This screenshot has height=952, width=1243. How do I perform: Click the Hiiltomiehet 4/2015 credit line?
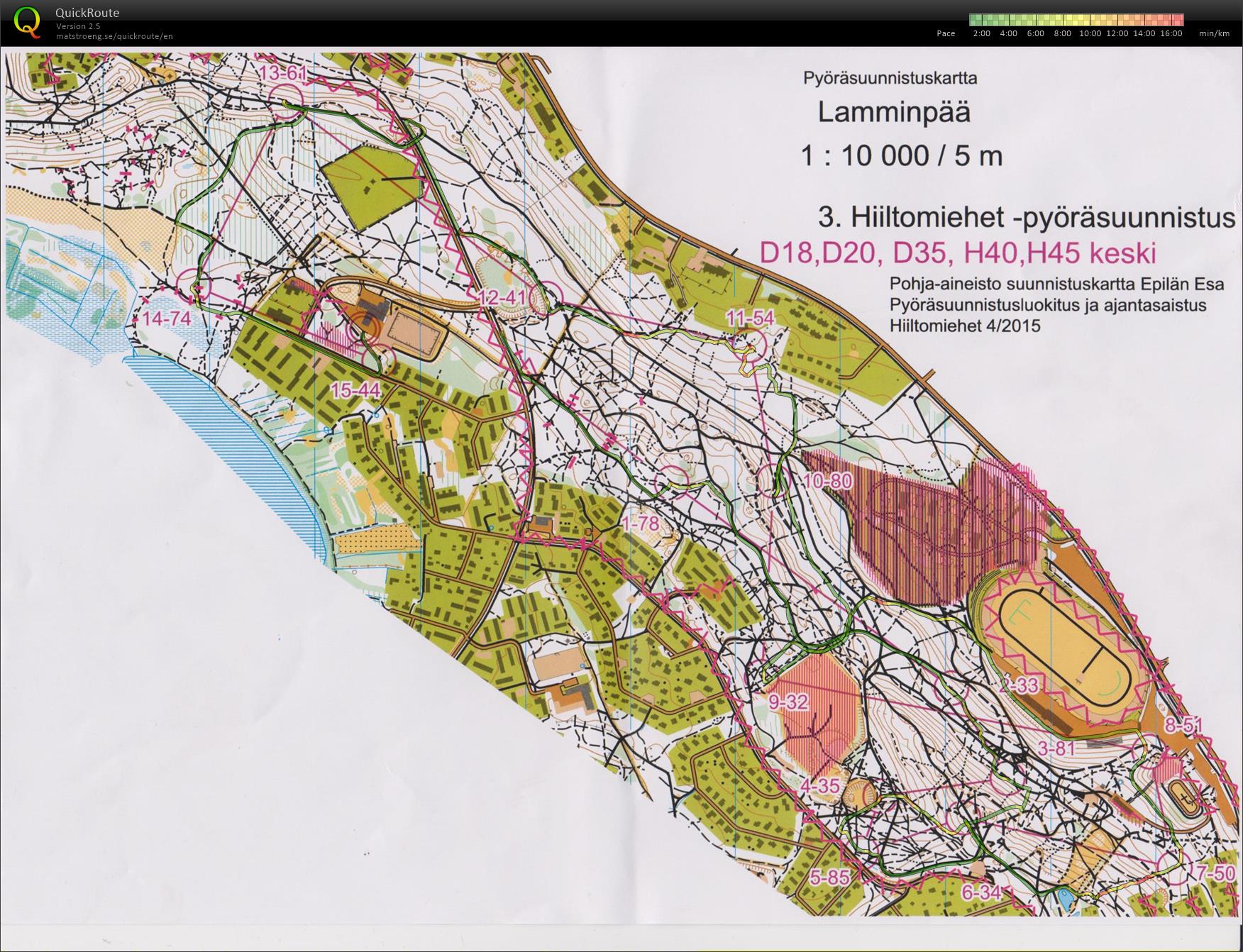965,326
